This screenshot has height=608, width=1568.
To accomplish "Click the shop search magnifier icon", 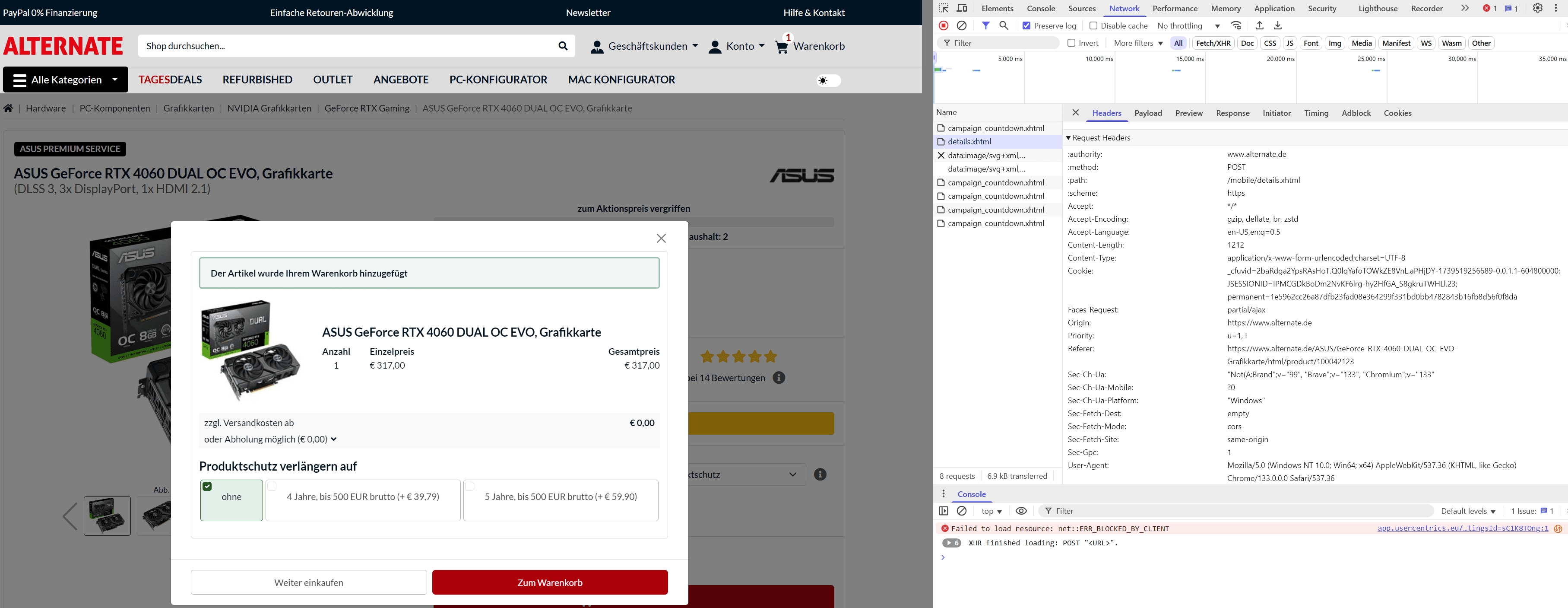I will click(x=563, y=46).
